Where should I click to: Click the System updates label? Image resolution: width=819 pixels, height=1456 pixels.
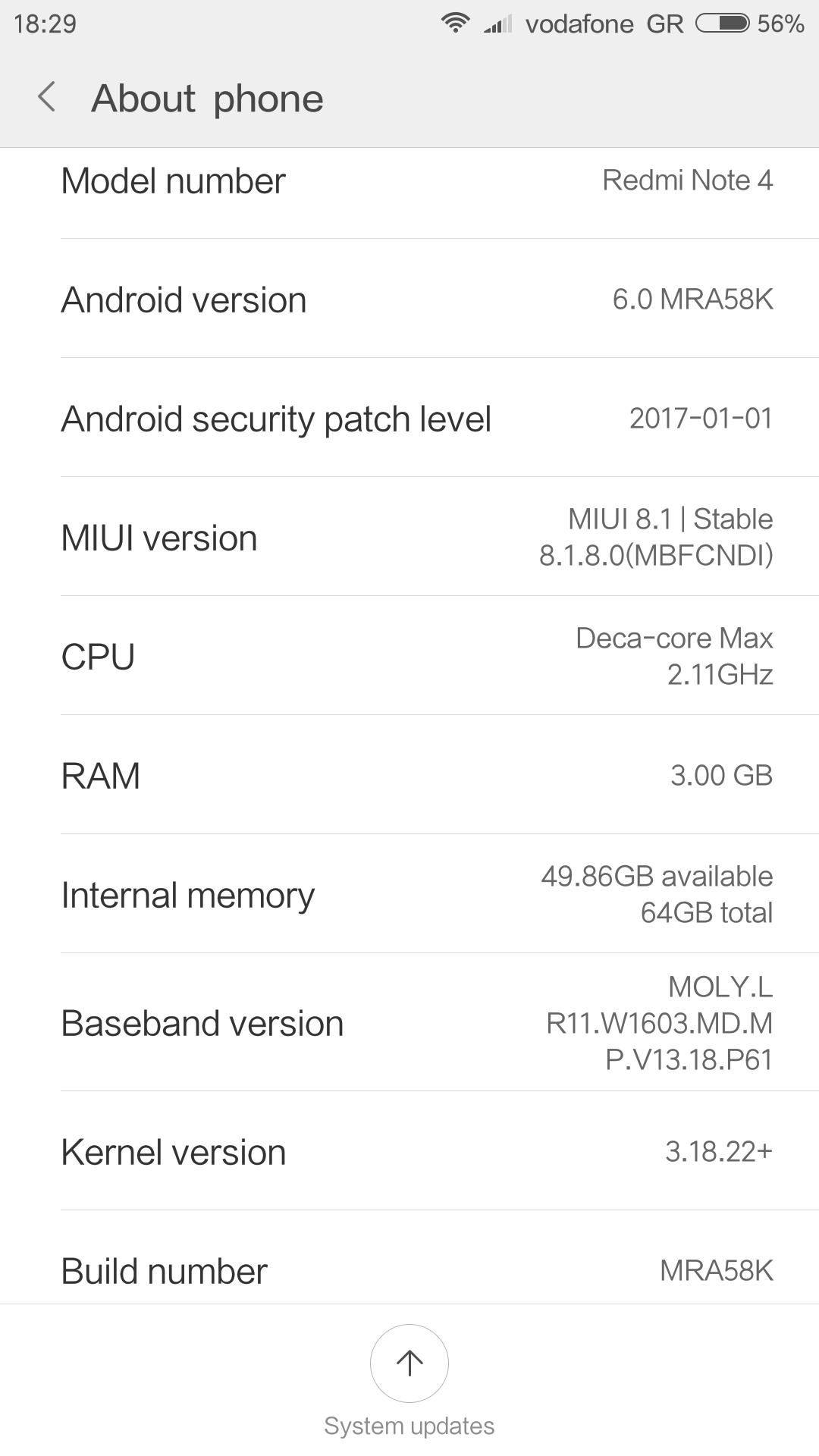[409, 1426]
